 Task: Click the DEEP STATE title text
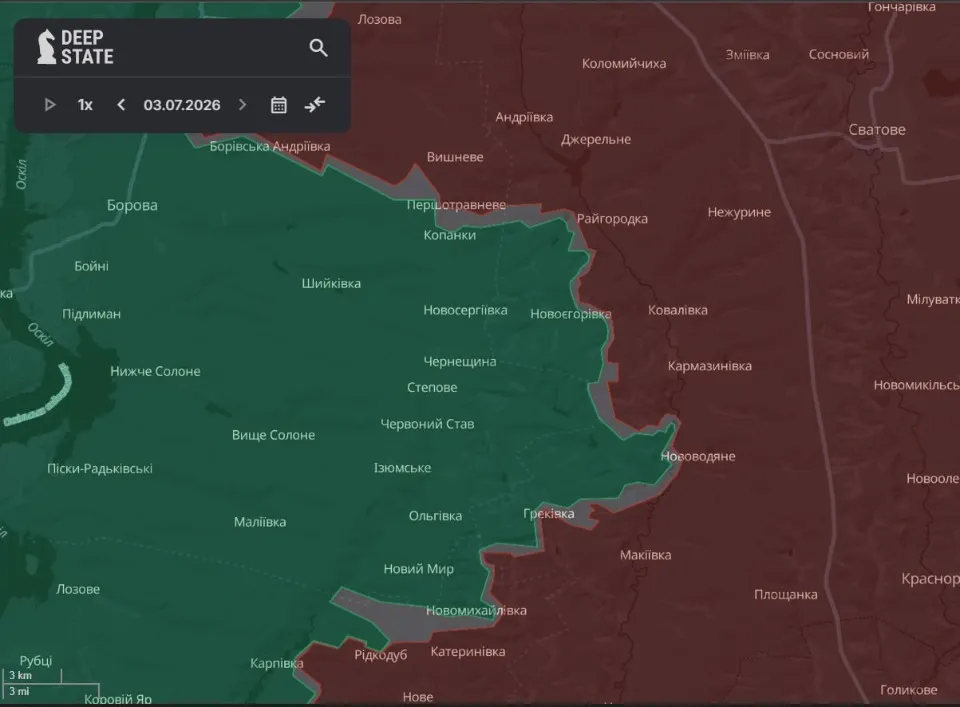pos(87,47)
